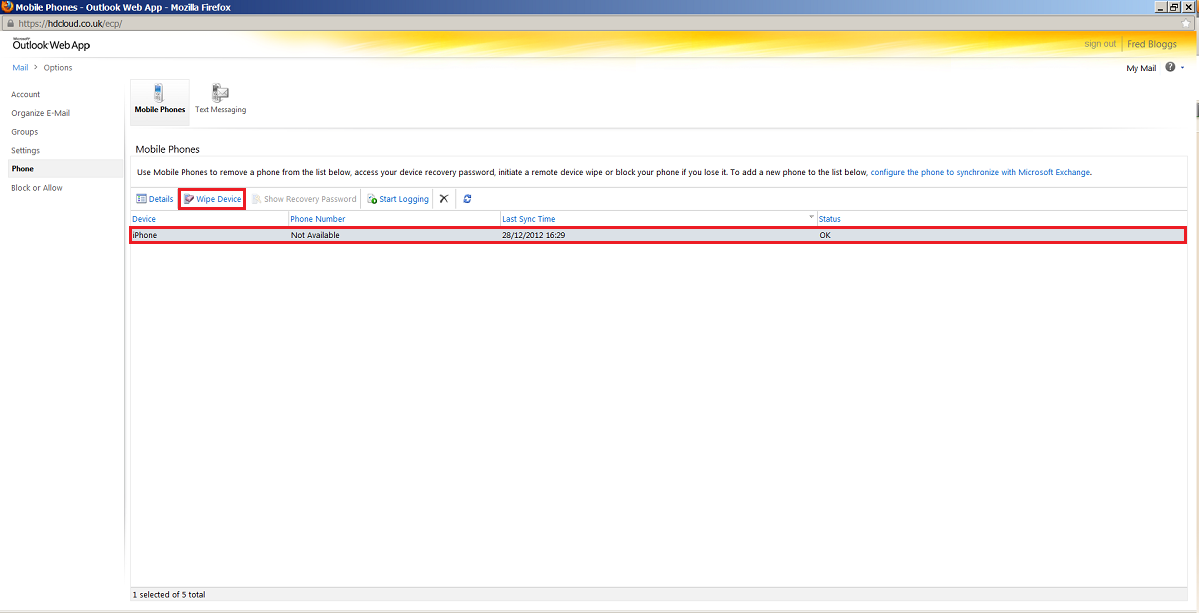Bookmark the page with the star icon

click(1185, 23)
